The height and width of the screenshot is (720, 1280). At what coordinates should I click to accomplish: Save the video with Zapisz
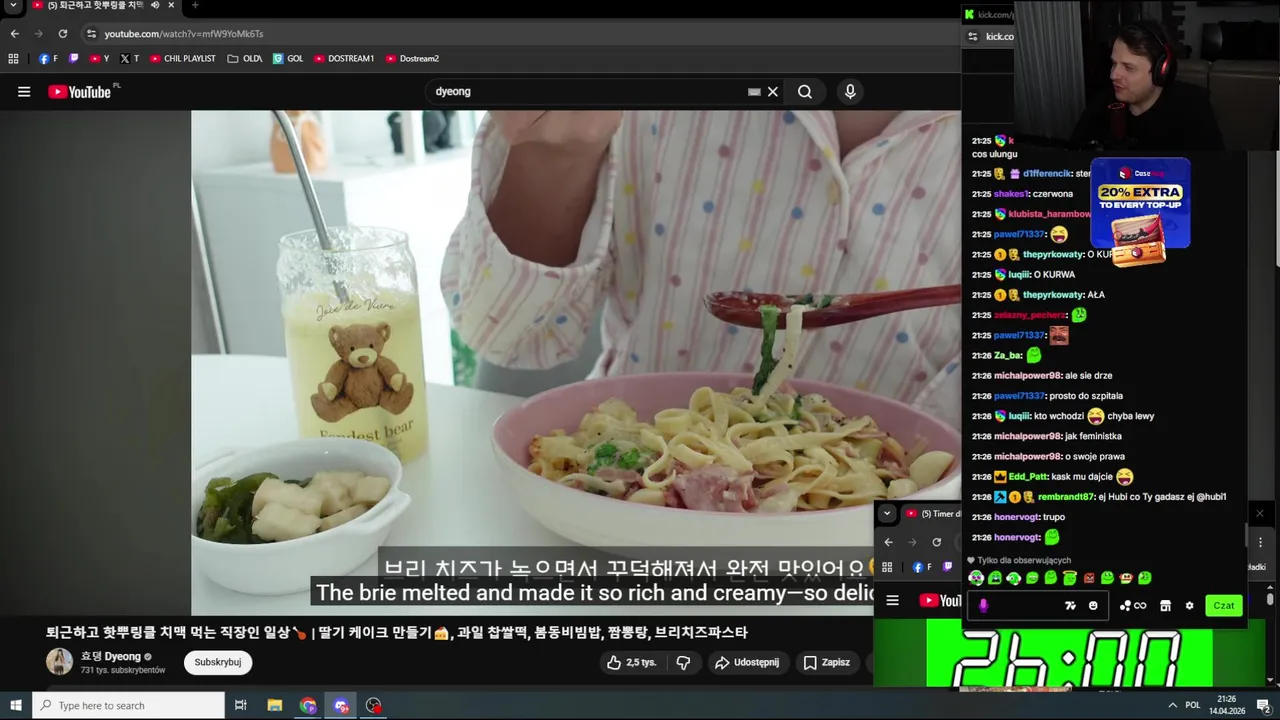coord(827,662)
